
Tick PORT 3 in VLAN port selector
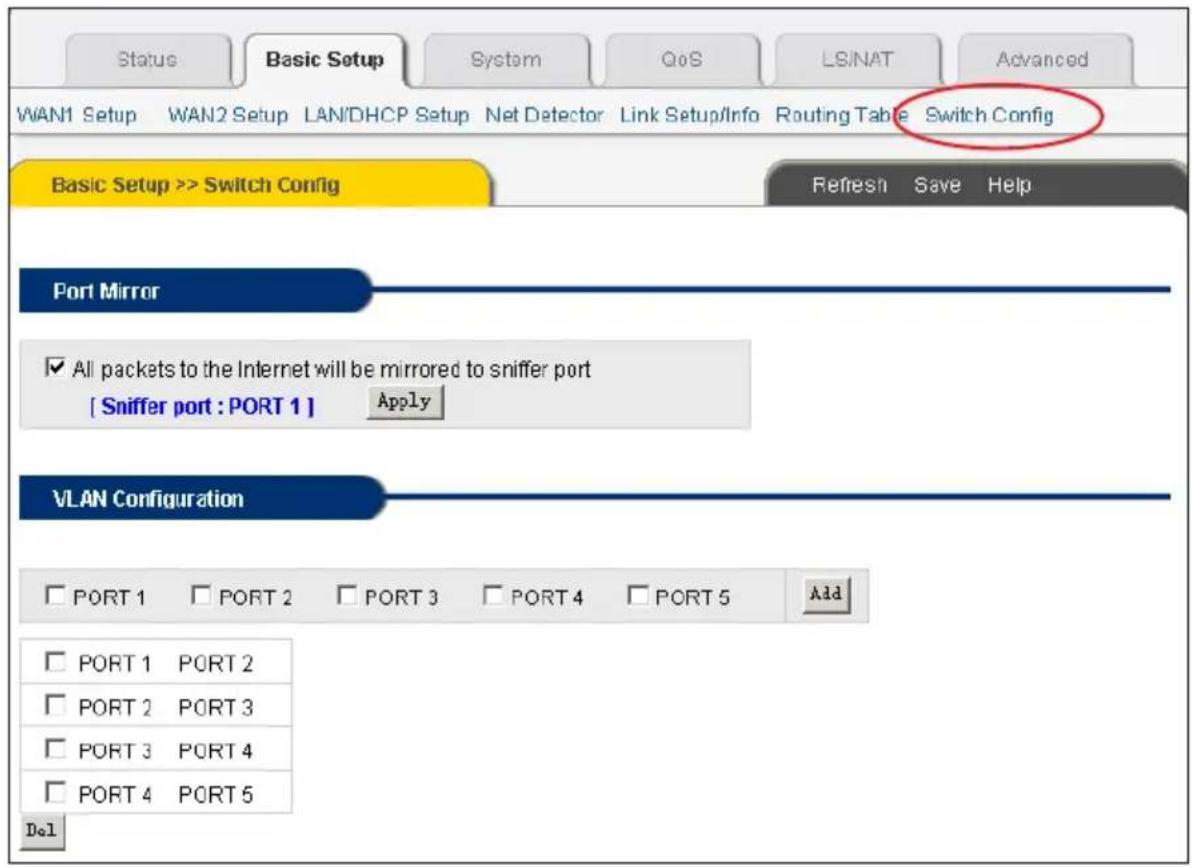(347, 595)
